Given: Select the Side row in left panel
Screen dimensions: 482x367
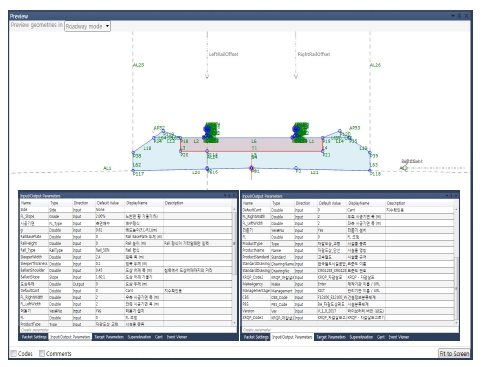Looking at the screenshot, I should (x=126, y=210).
